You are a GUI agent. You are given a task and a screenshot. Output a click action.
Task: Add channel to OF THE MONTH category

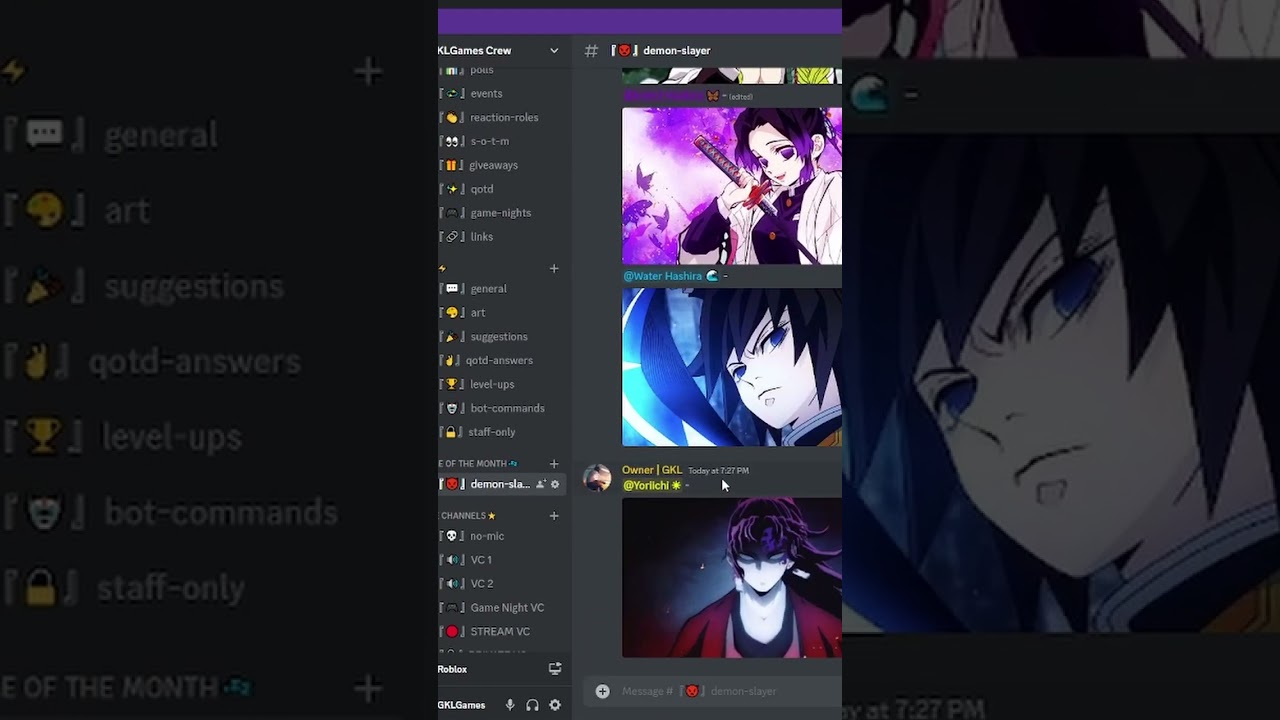coord(554,464)
